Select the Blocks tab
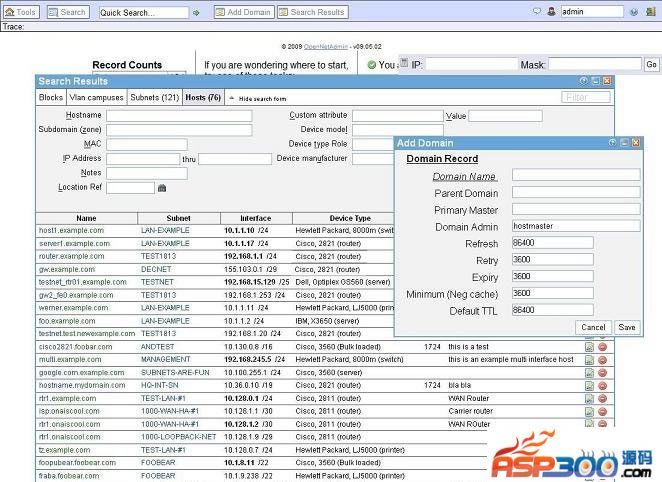 (51, 98)
